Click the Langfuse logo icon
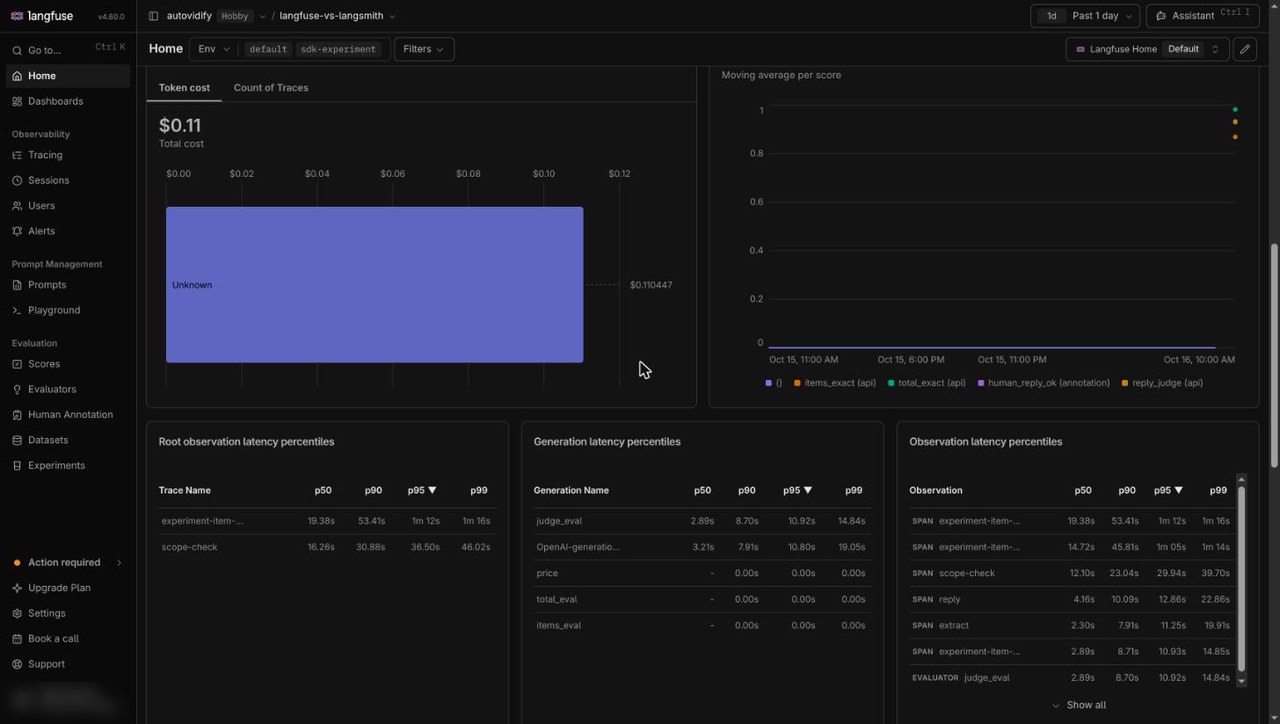This screenshot has height=724, width=1280. click(17, 16)
